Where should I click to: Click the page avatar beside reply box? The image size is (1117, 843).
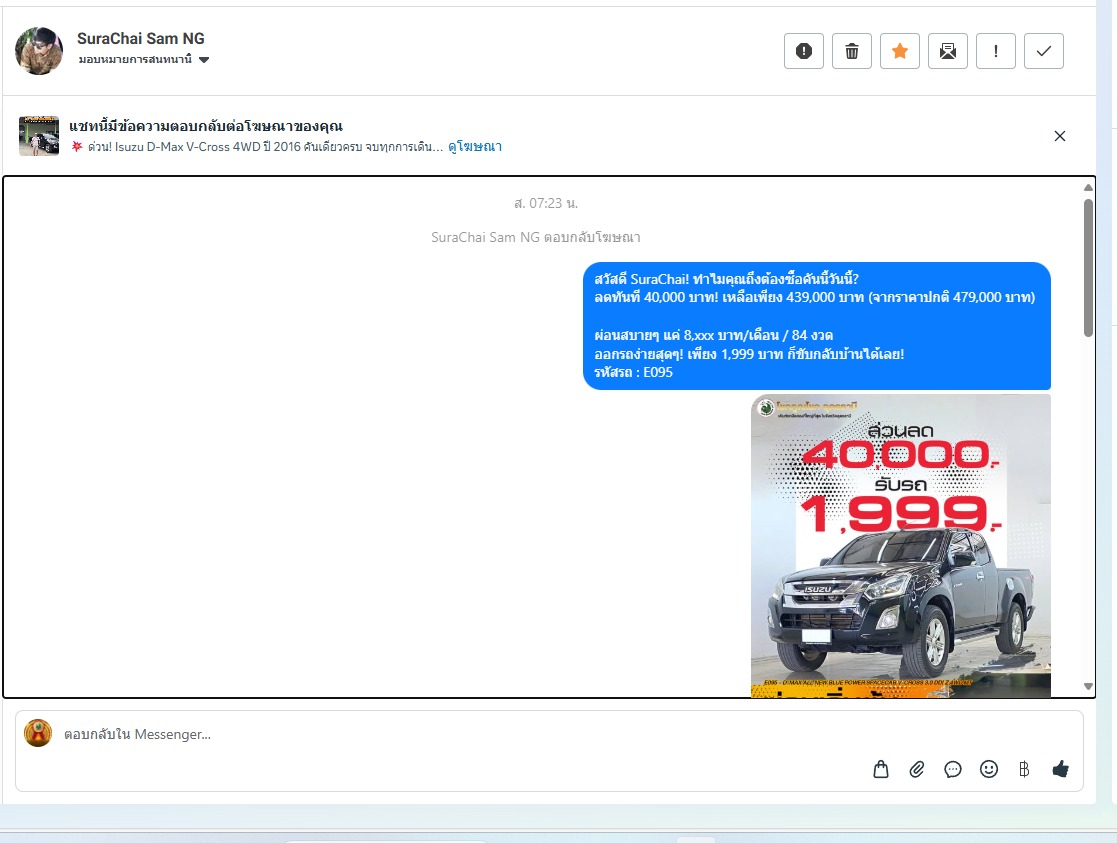[38, 733]
